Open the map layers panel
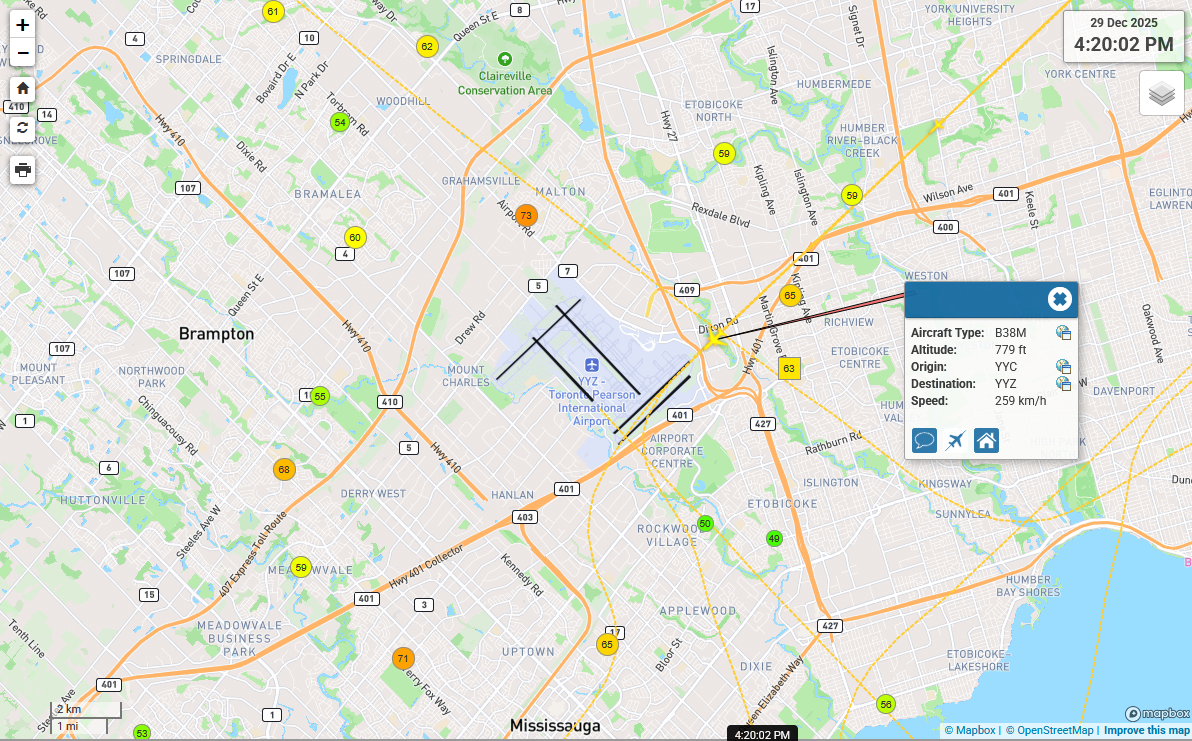This screenshot has width=1192, height=741. [1161, 94]
